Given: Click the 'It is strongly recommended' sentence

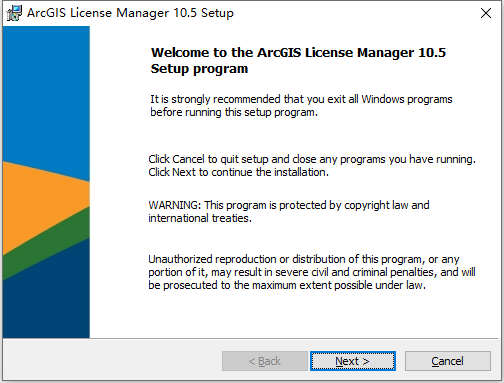Looking at the screenshot, I should coord(301,99).
